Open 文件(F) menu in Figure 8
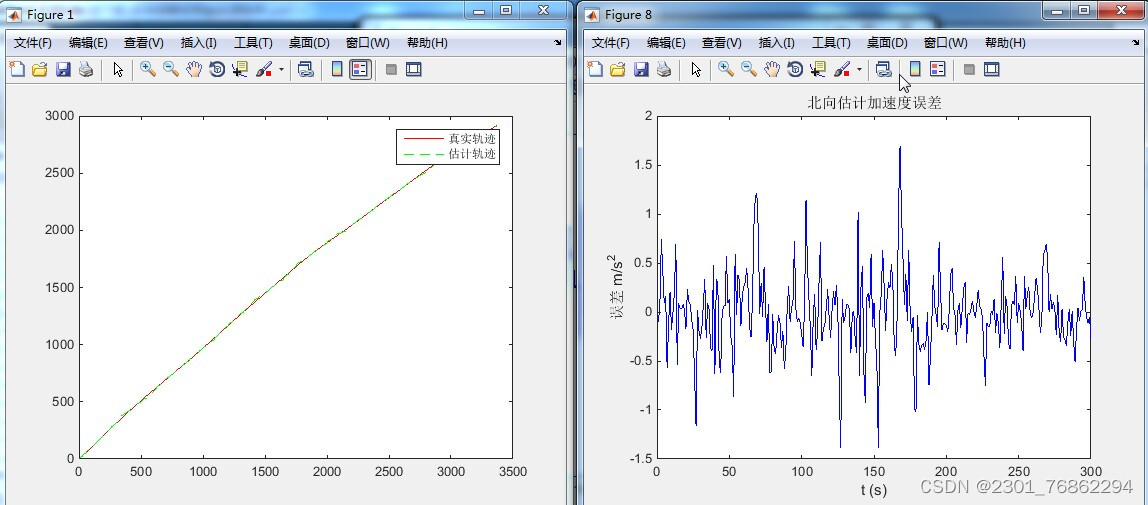Screen dimensions: 1148x505 pyautogui.click(x=611, y=43)
